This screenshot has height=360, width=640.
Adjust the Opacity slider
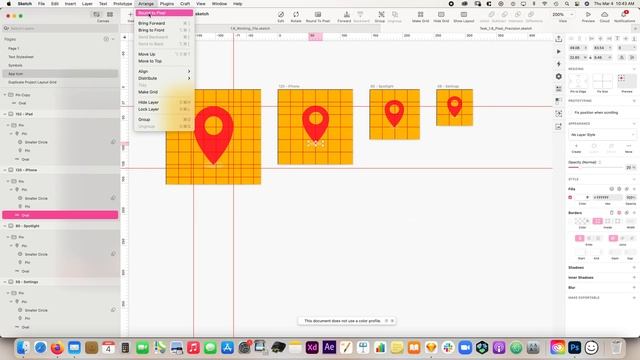click(596, 167)
